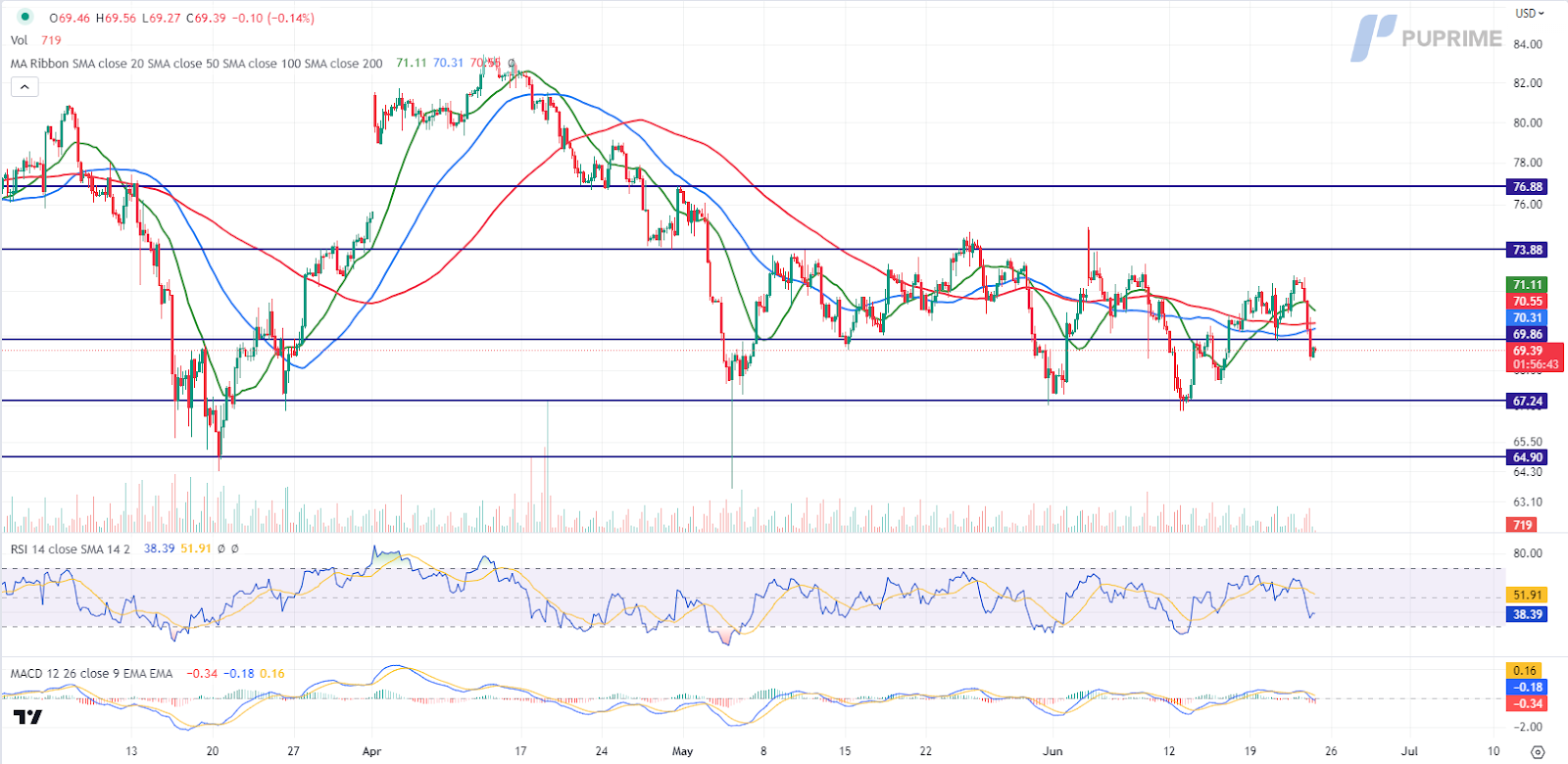Image resolution: width=1568 pixels, height=764 pixels.
Task: Click the 84.00 price axis value
Action: coord(1528,44)
